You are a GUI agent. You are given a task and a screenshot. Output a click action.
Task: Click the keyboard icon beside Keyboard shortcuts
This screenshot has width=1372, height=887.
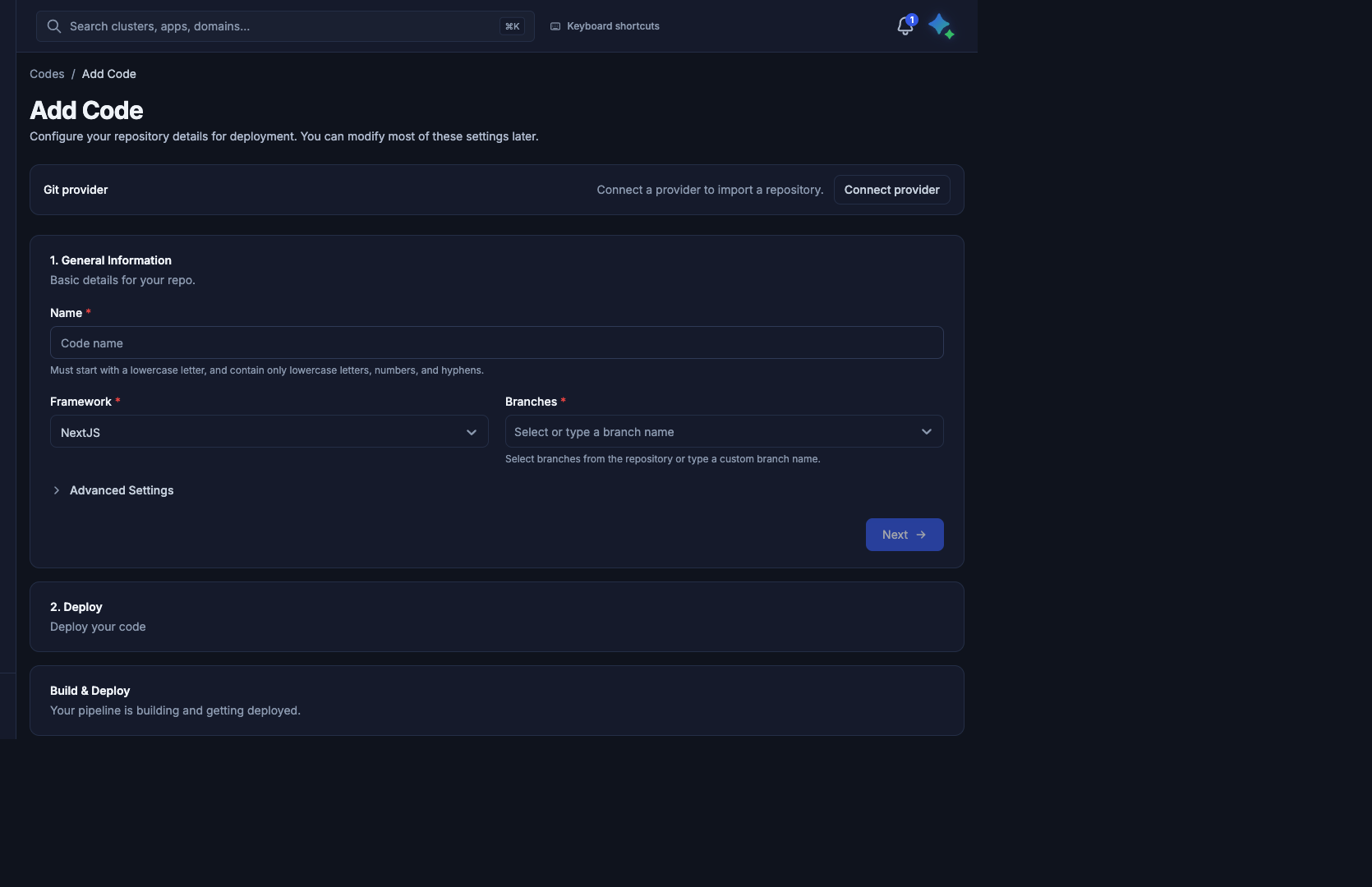pyautogui.click(x=555, y=26)
